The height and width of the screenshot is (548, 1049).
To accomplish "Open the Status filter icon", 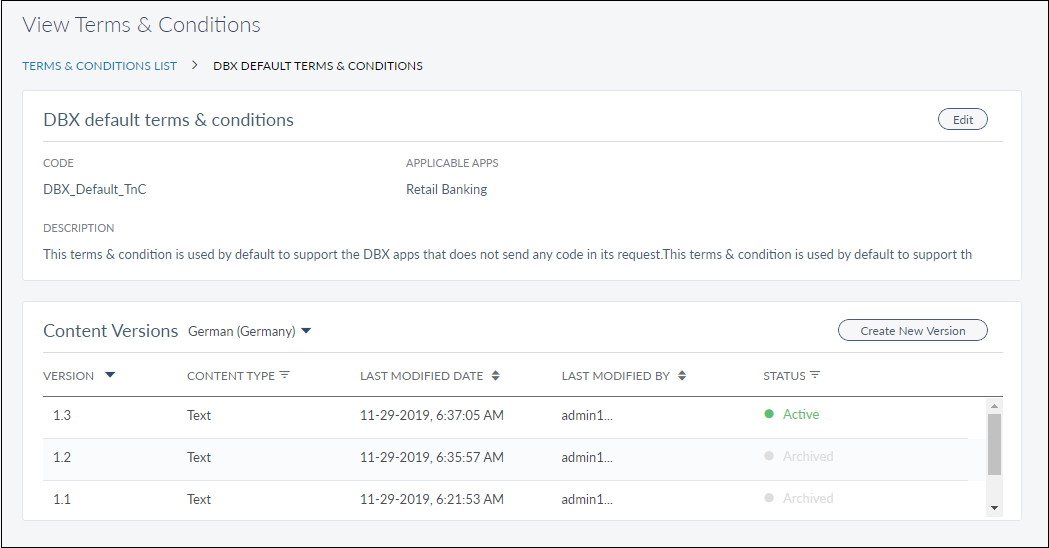I will (x=815, y=375).
